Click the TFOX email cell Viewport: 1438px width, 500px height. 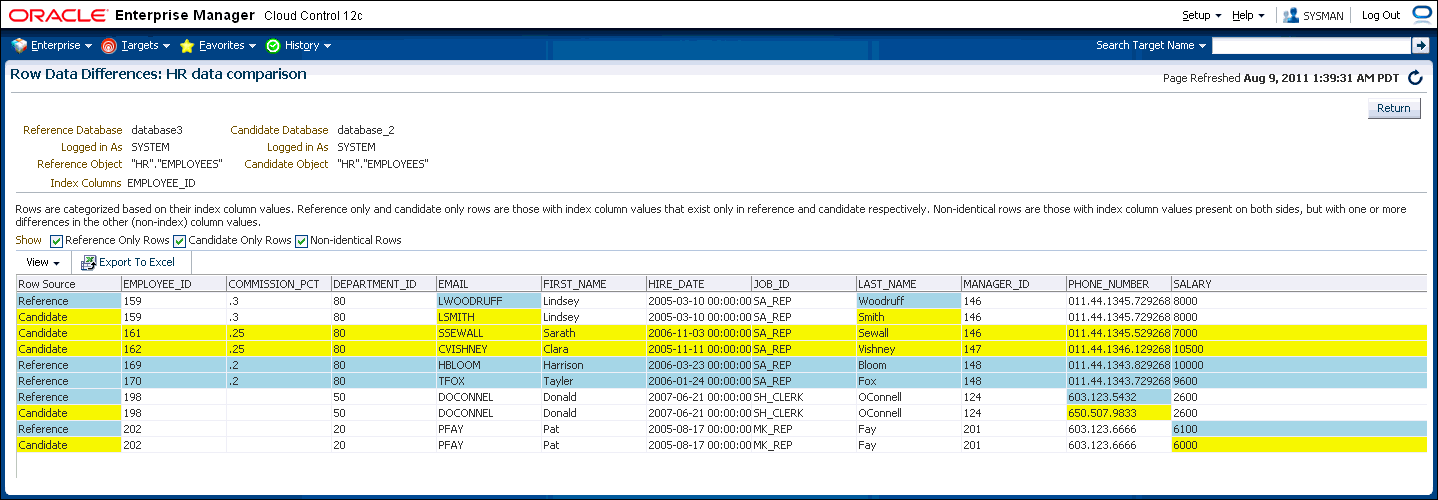tap(489, 381)
